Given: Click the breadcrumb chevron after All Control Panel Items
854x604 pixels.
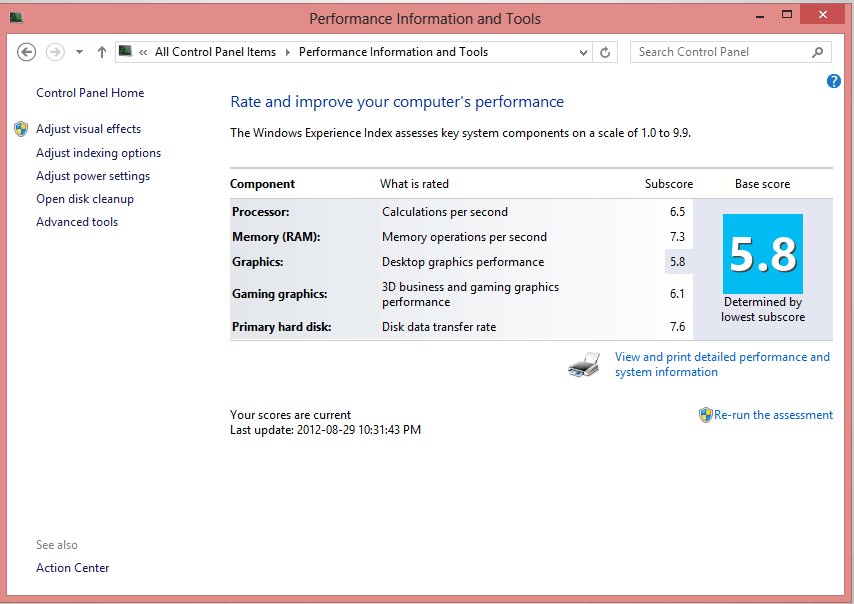Looking at the screenshot, I should click(x=287, y=52).
